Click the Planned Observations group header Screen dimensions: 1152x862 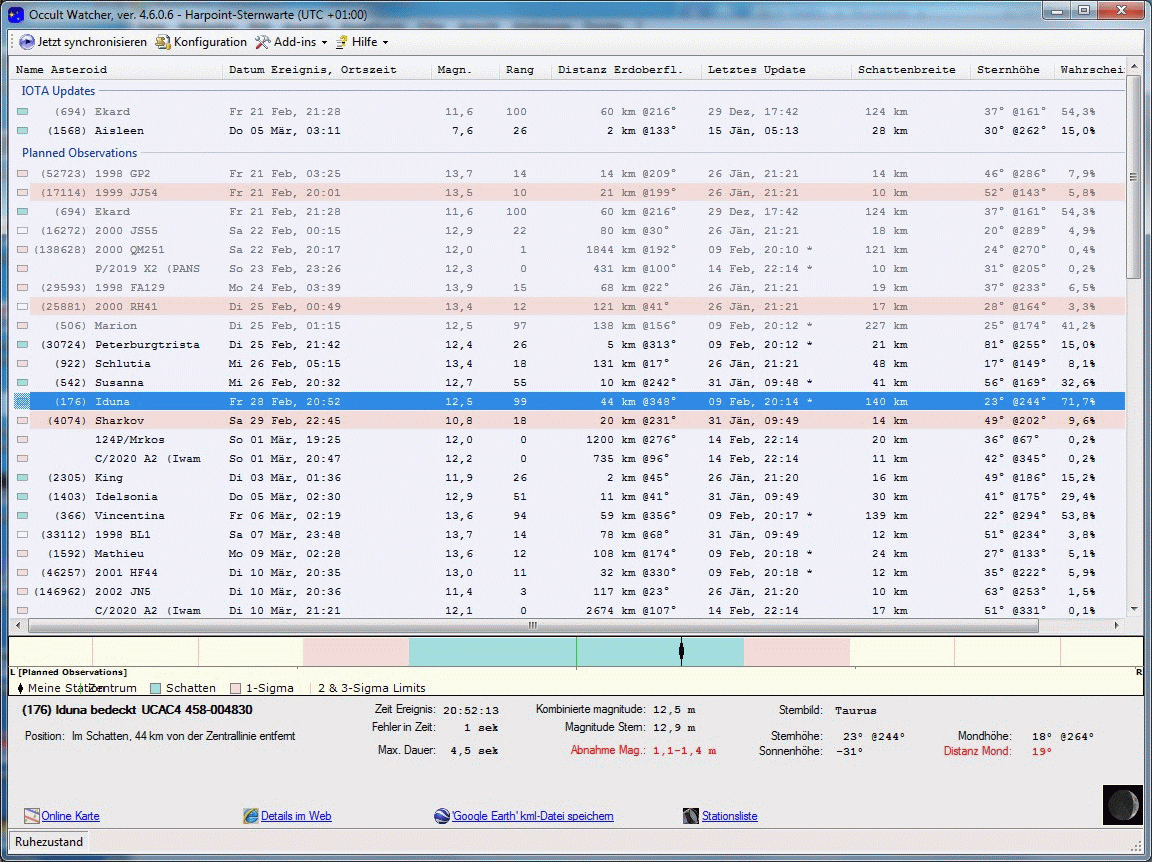coord(79,153)
